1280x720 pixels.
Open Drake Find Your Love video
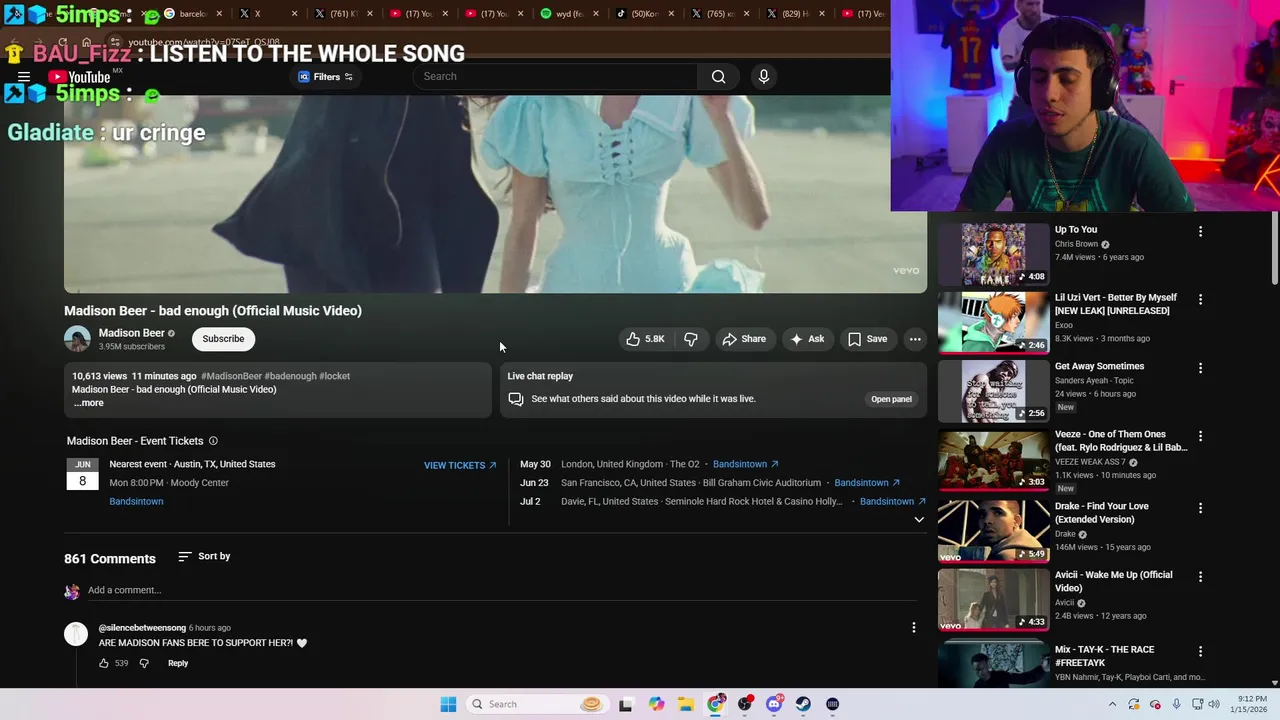993,531
